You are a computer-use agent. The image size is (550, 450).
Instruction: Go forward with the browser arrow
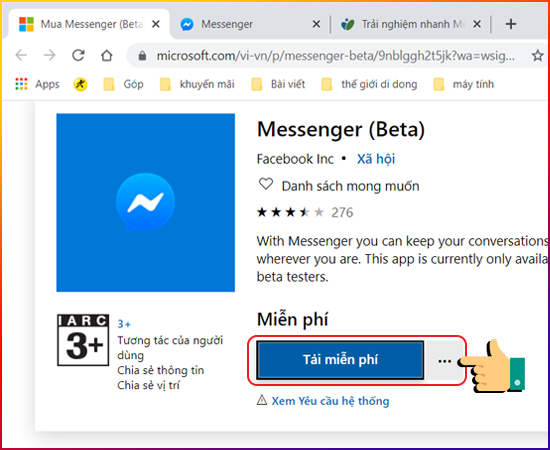49,55
